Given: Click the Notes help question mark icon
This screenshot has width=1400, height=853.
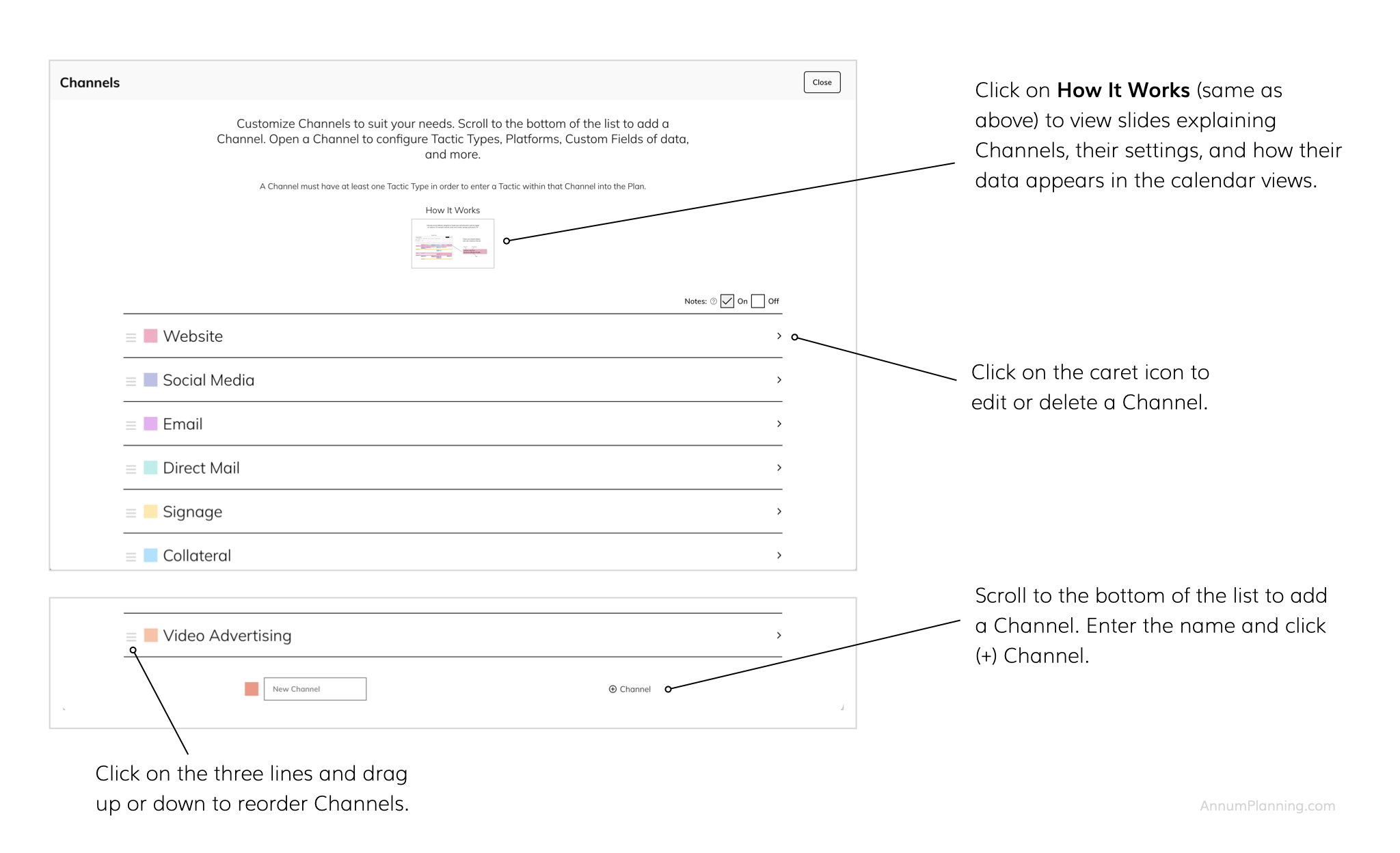Looking at the screenshot, I should click(x=714, y=301).
